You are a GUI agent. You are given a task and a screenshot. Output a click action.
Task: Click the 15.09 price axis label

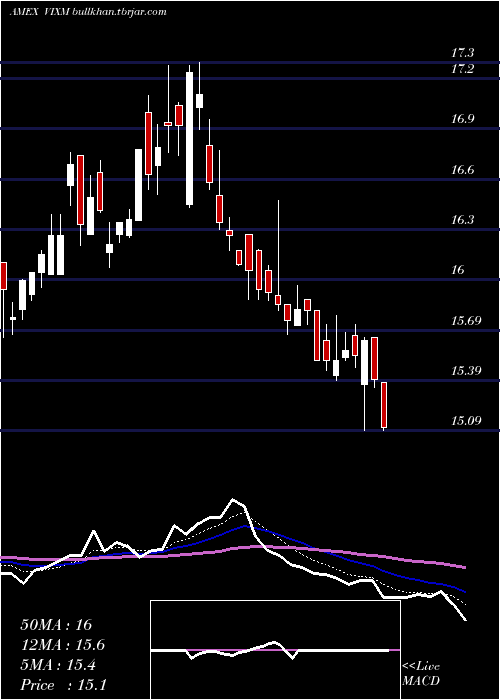pos(466,421)
